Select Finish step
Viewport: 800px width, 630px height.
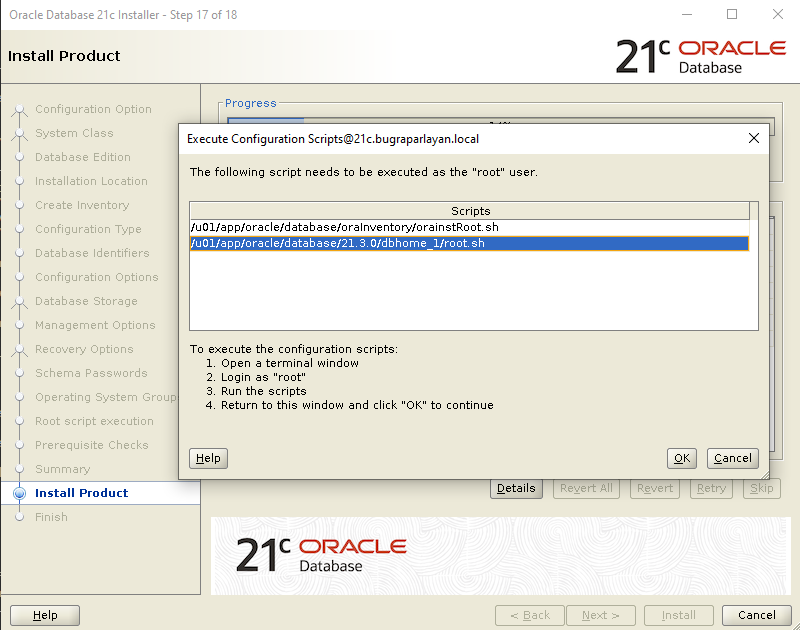point(52,517)
